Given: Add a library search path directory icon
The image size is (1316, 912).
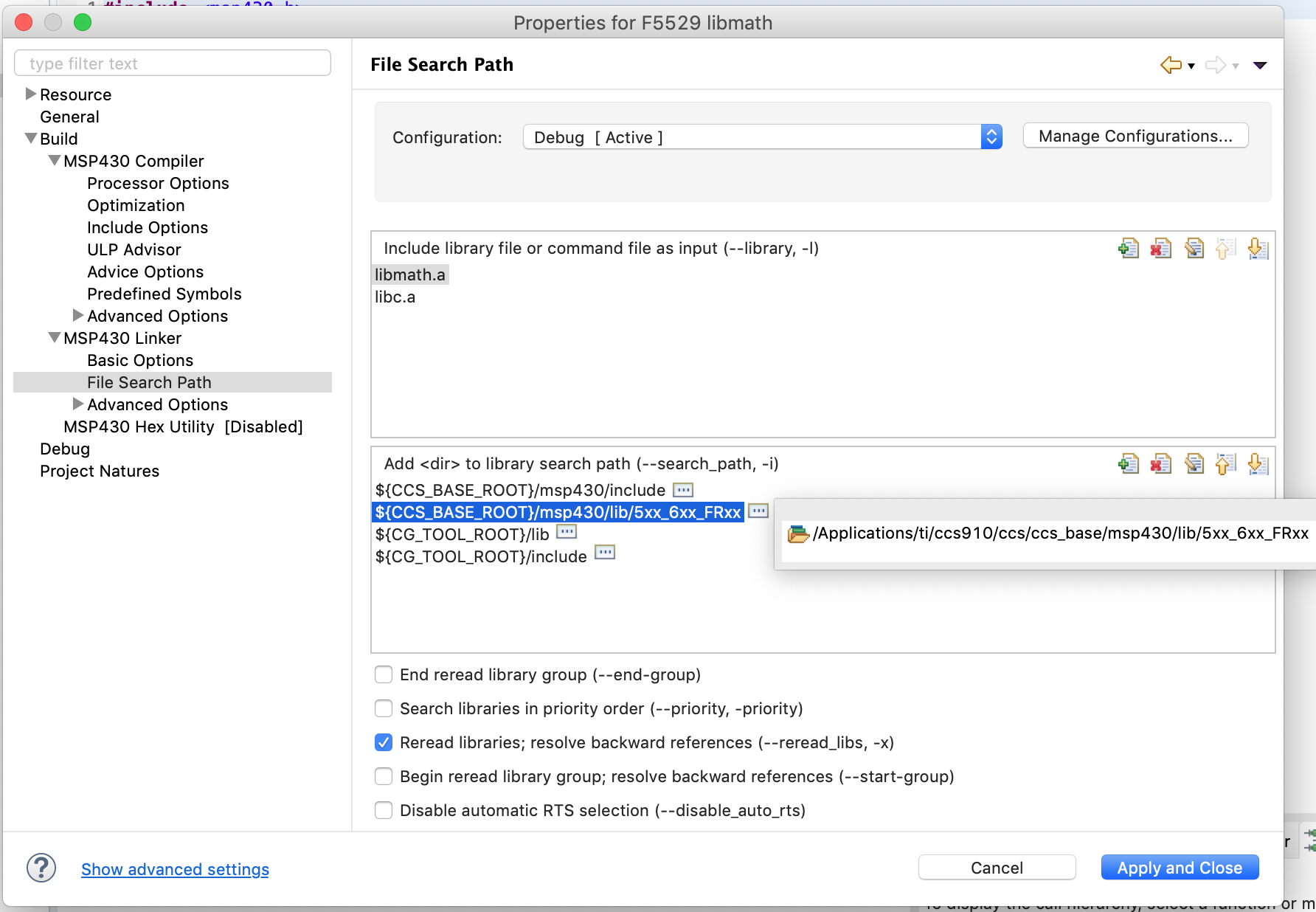Looking at the screenshot, I should click(x=1128, y=464).
